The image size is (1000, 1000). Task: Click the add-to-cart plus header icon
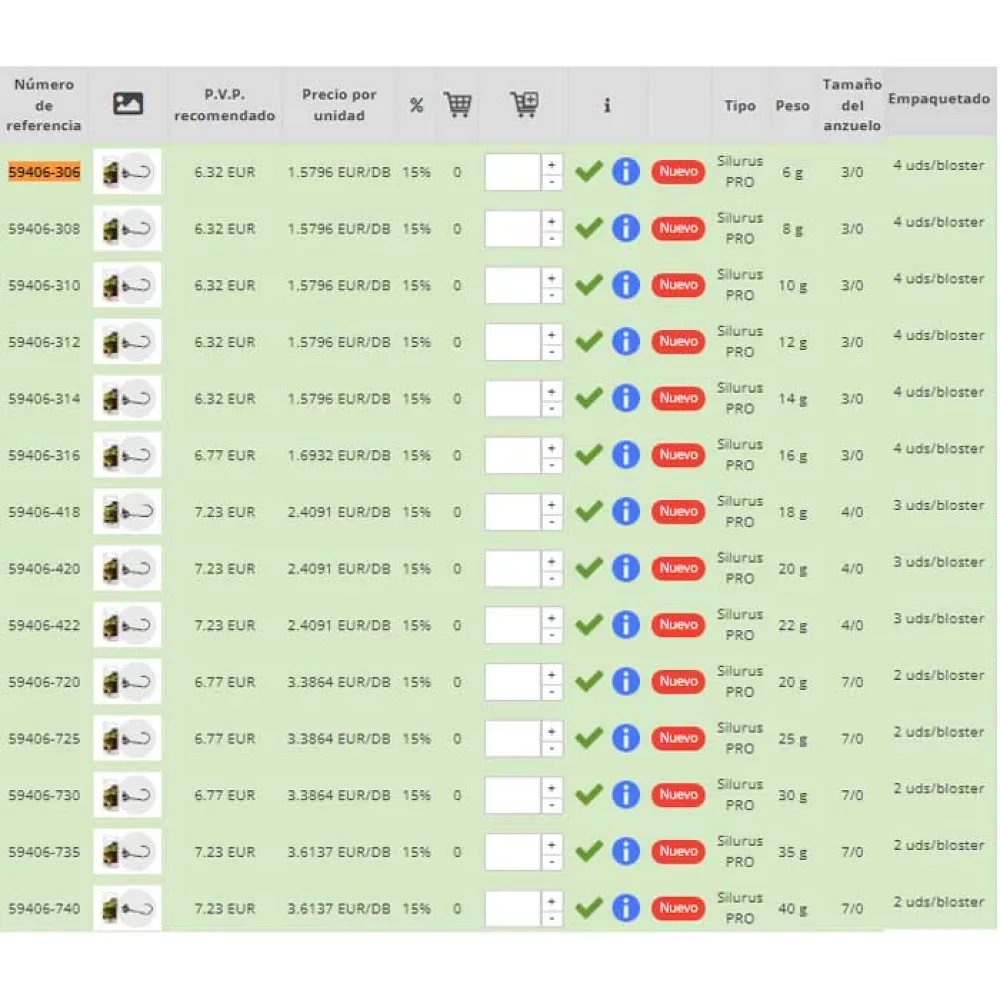tap(524, 105)
